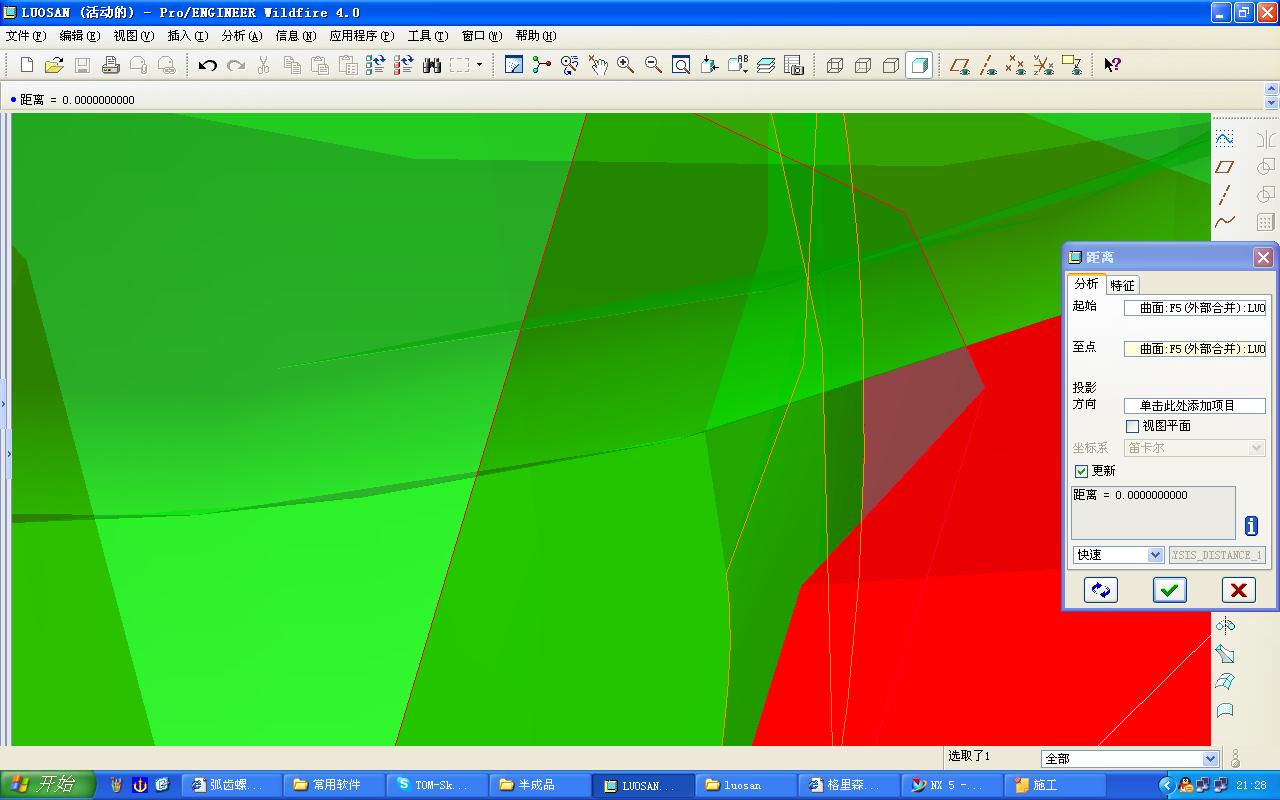
Task: Switch to Shading display style
Action: (x=919, y=65)
